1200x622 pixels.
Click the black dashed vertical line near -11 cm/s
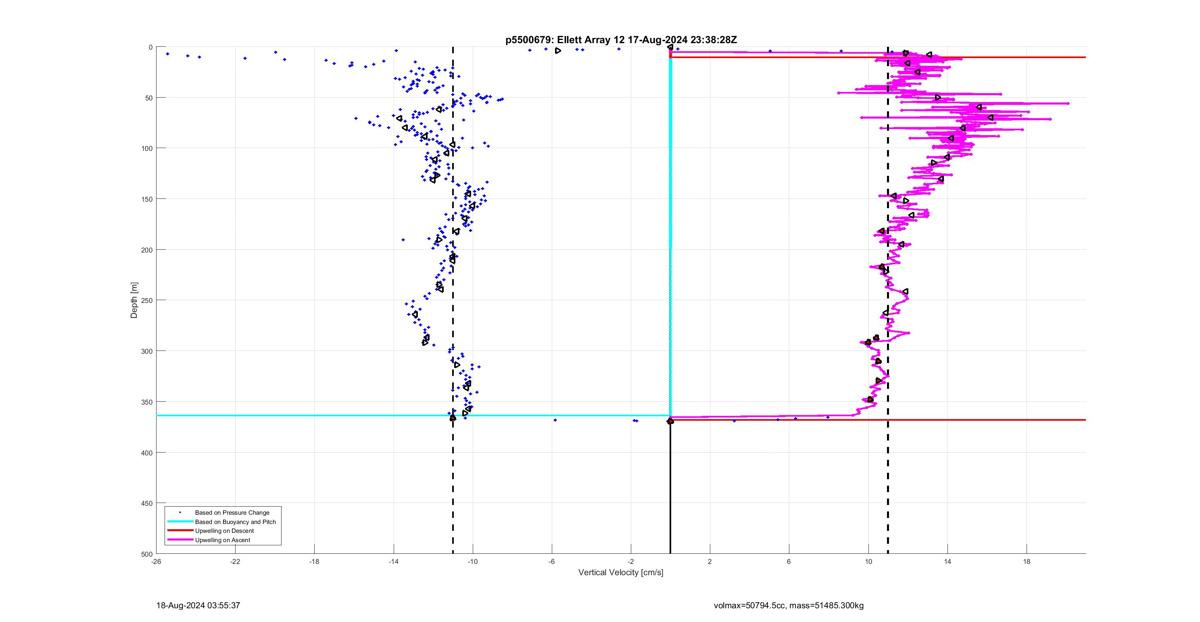pos(453,300)
